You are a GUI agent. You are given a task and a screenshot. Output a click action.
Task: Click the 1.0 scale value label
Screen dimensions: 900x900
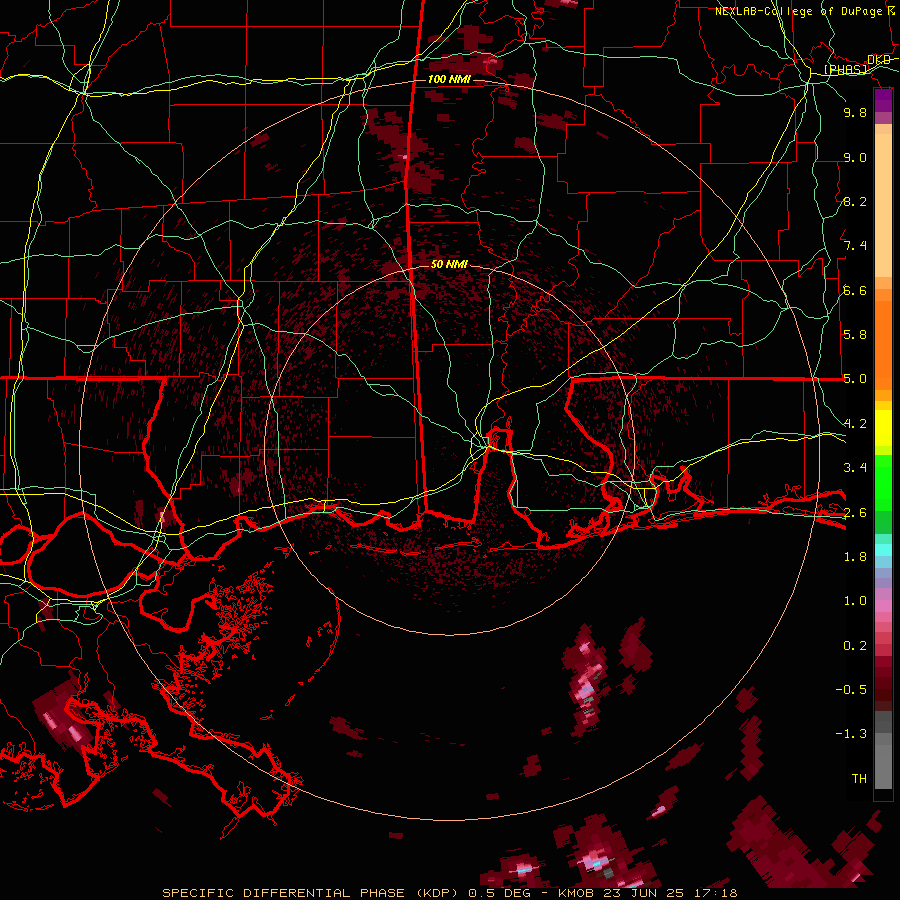[x=855, y=601]
